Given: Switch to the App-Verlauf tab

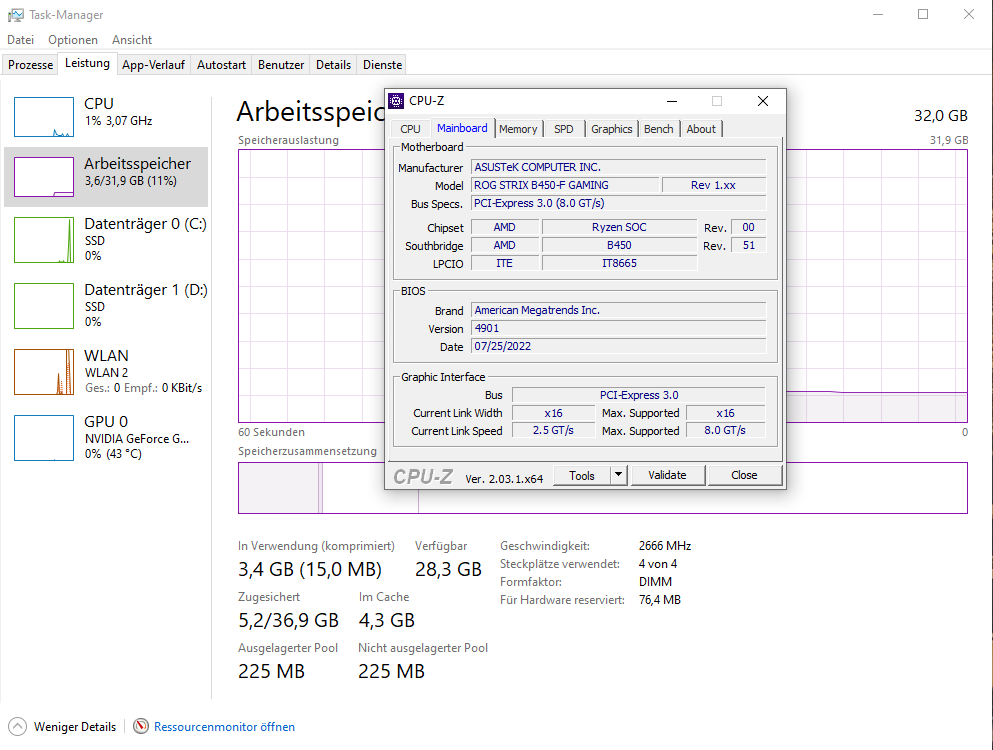Looking at the screenshot, I should click(153, 65).
